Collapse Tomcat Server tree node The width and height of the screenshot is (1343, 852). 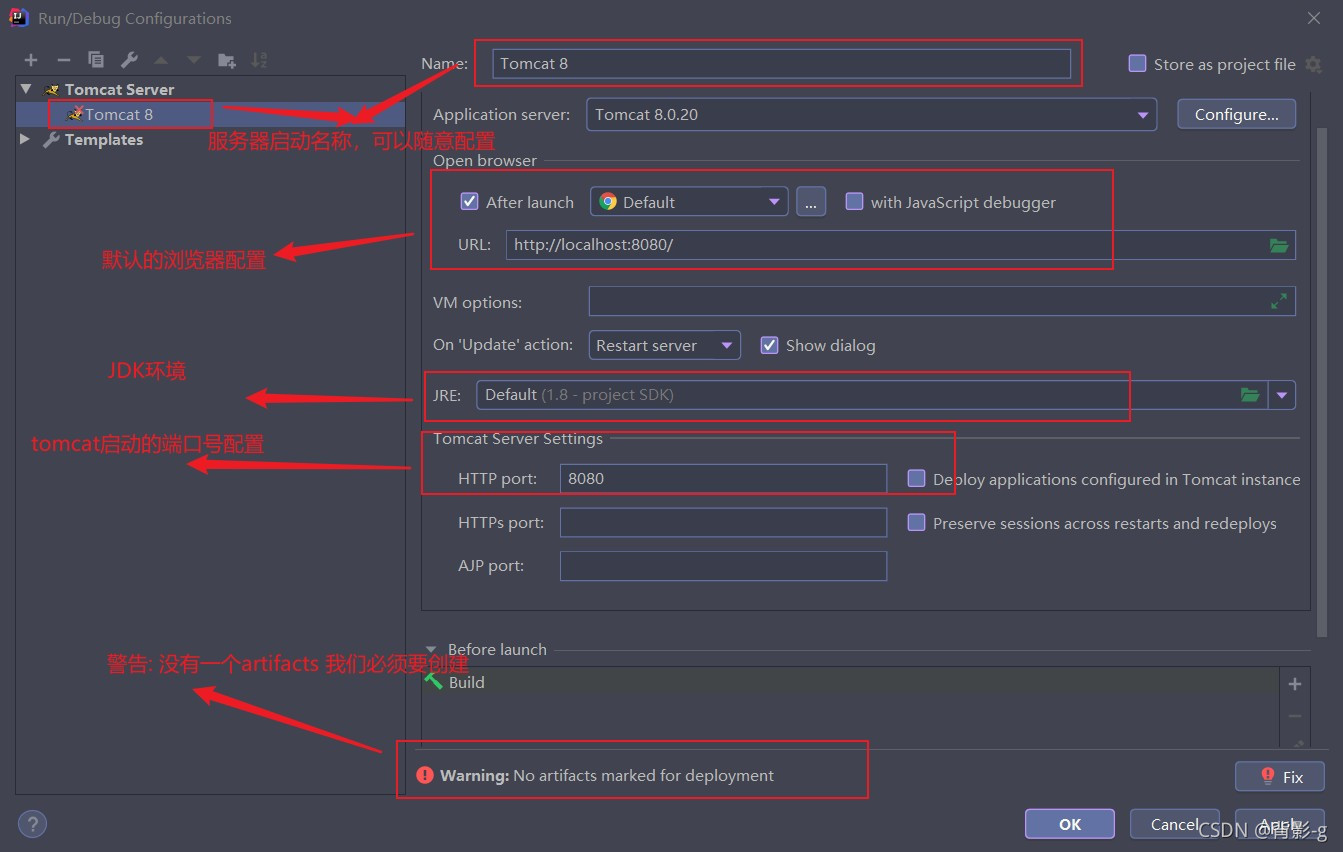click(x=25, y=89)
